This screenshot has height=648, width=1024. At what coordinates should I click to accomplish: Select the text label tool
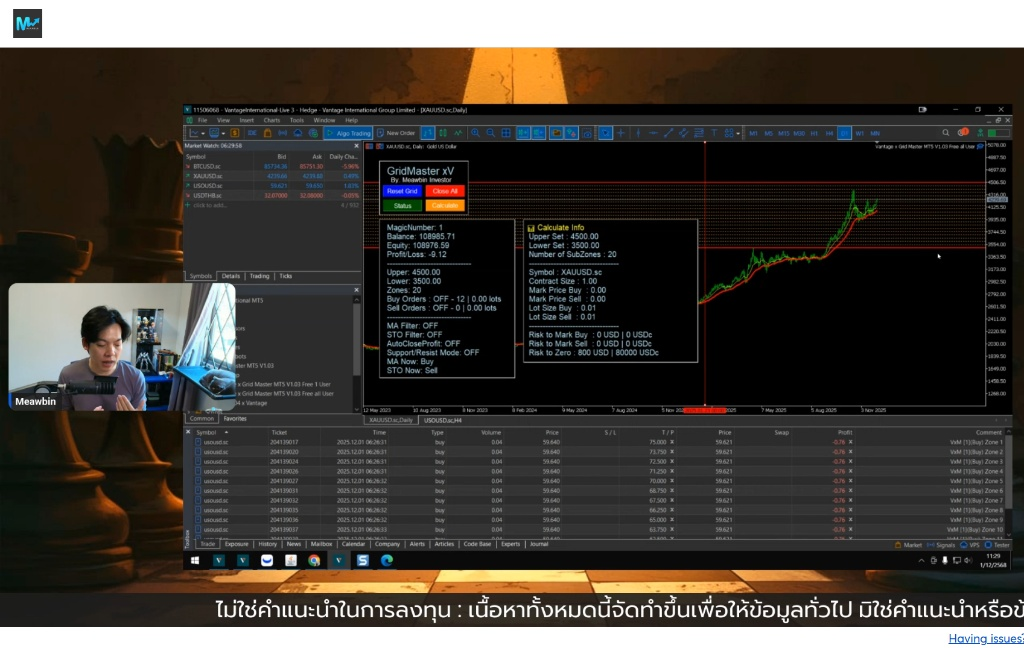[713, 133]
